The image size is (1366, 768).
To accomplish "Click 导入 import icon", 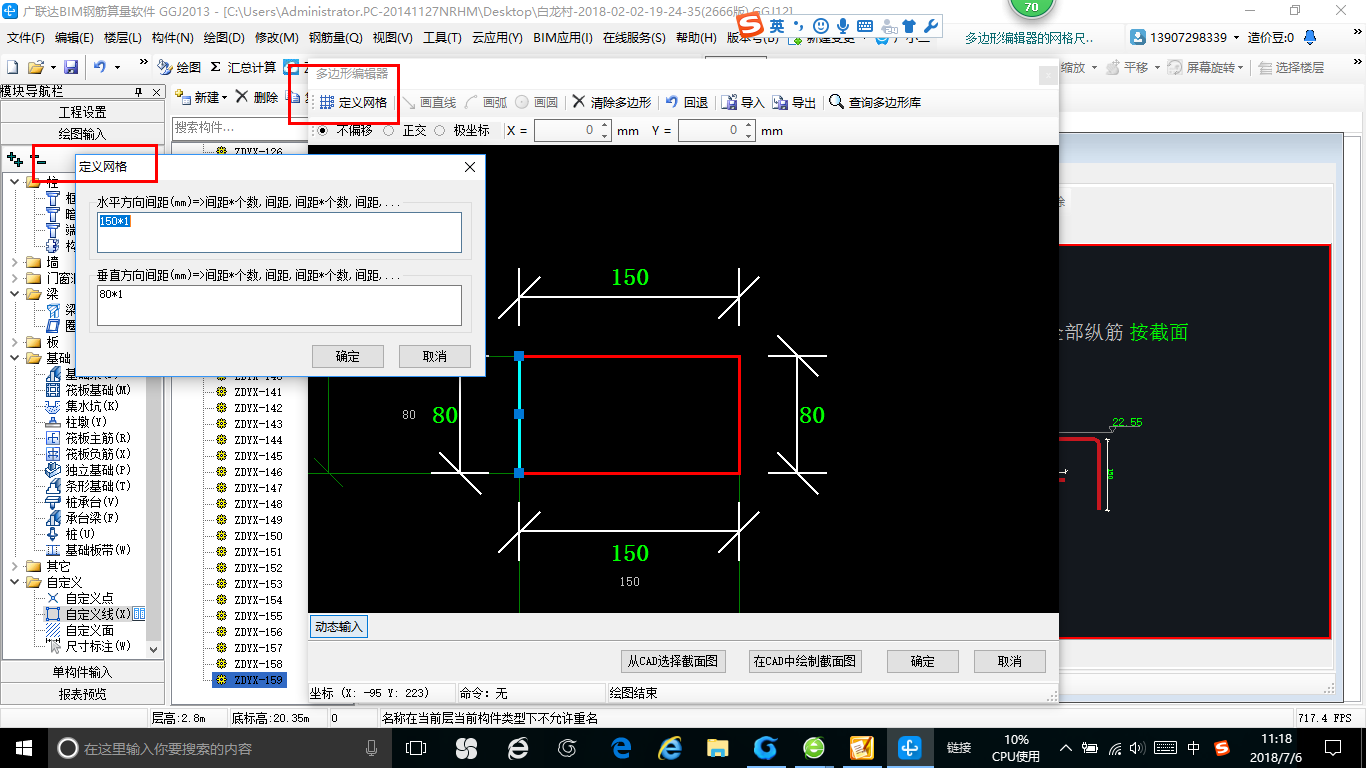I will (729, 102).
